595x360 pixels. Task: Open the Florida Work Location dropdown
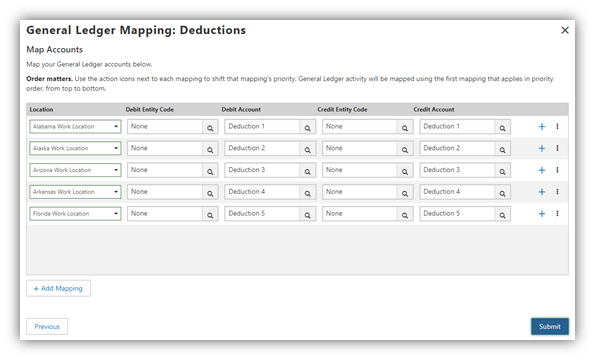(75, 214)
